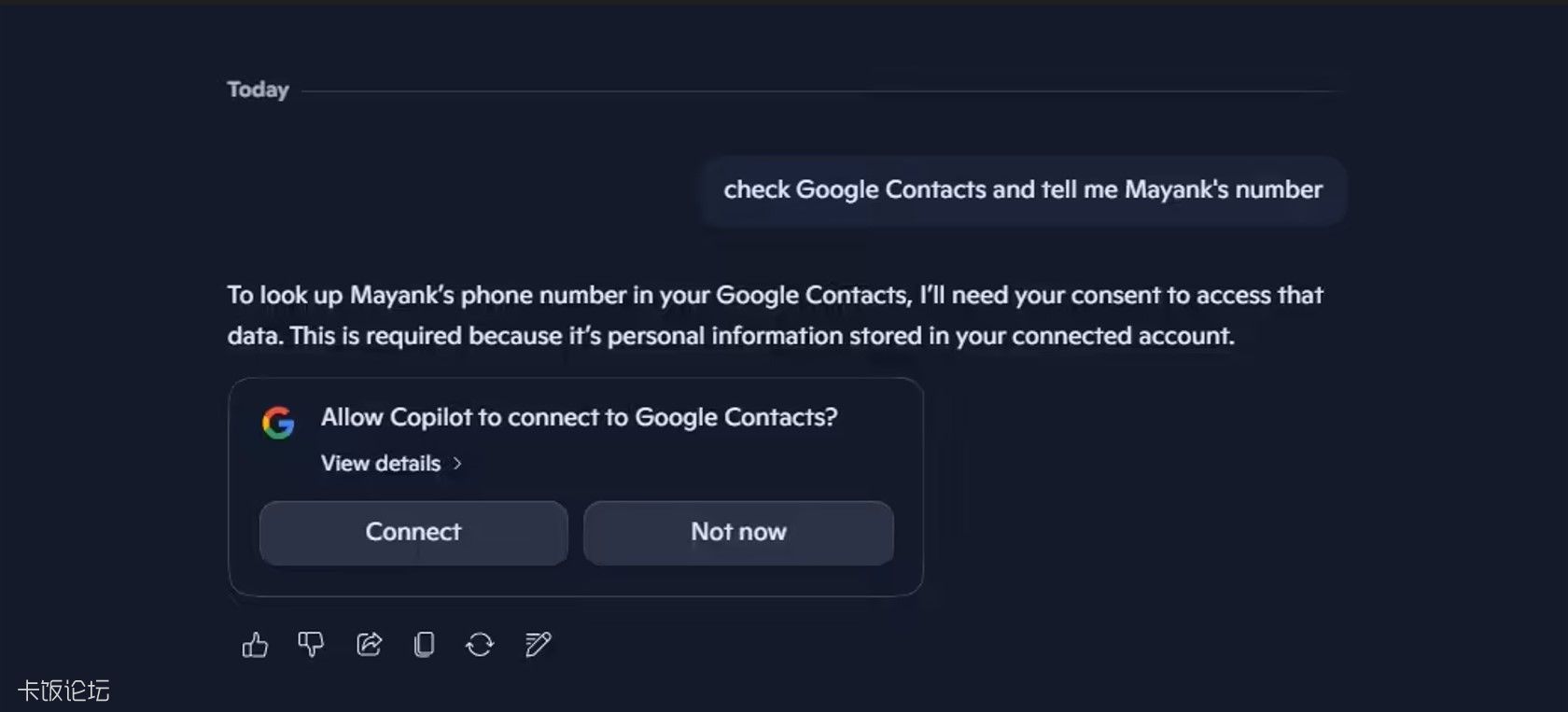The image size is (1568, 712).
Task: Click the first line of the consent explanation
Action: [x=775, y=296]
